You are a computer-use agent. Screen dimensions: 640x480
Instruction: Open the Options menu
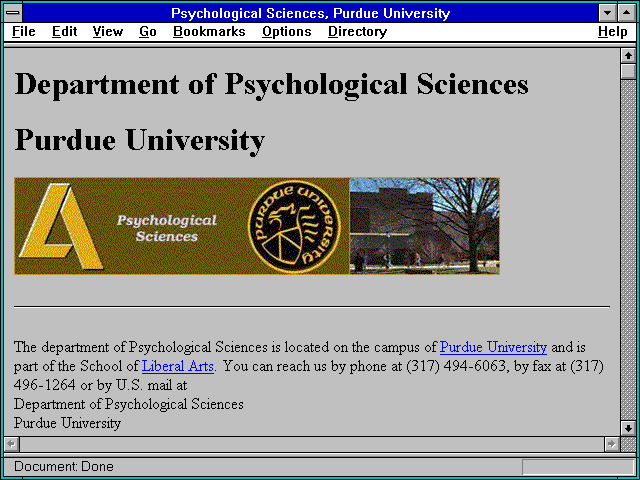click(x=287, y=32)
